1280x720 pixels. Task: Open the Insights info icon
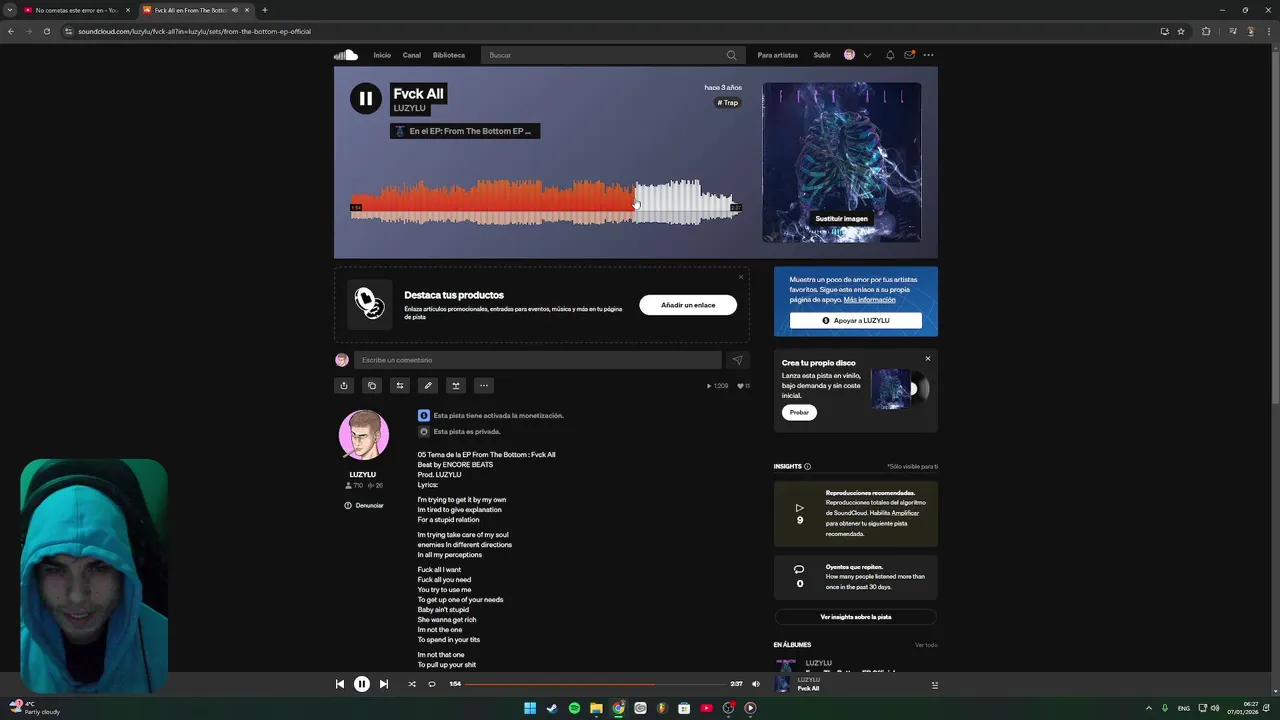pyautogui.click(x=808, y=467)
